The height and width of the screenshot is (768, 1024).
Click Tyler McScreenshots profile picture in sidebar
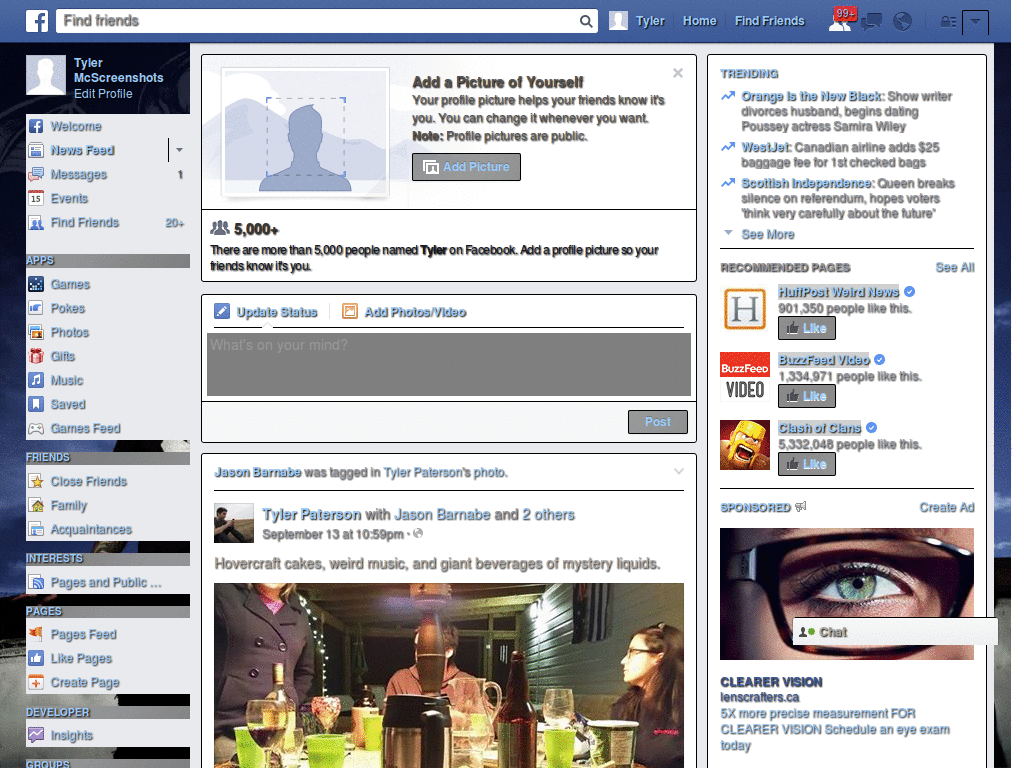tap(46, 75)
